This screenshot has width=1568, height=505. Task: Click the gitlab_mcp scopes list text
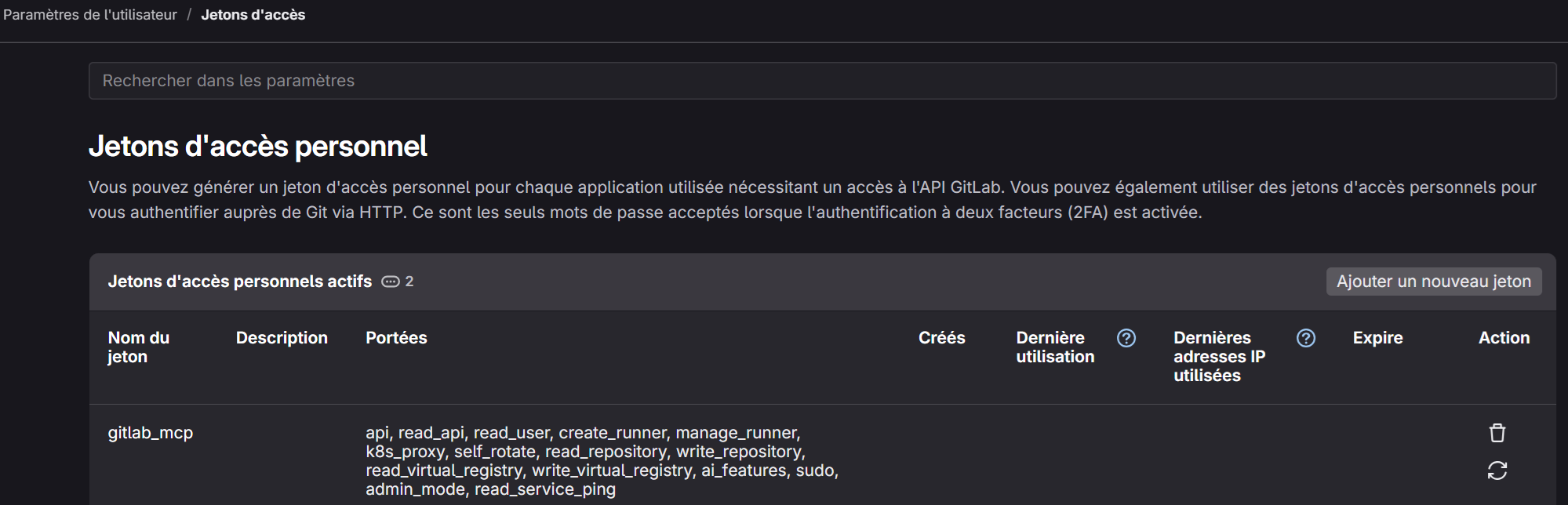(602, 461)
